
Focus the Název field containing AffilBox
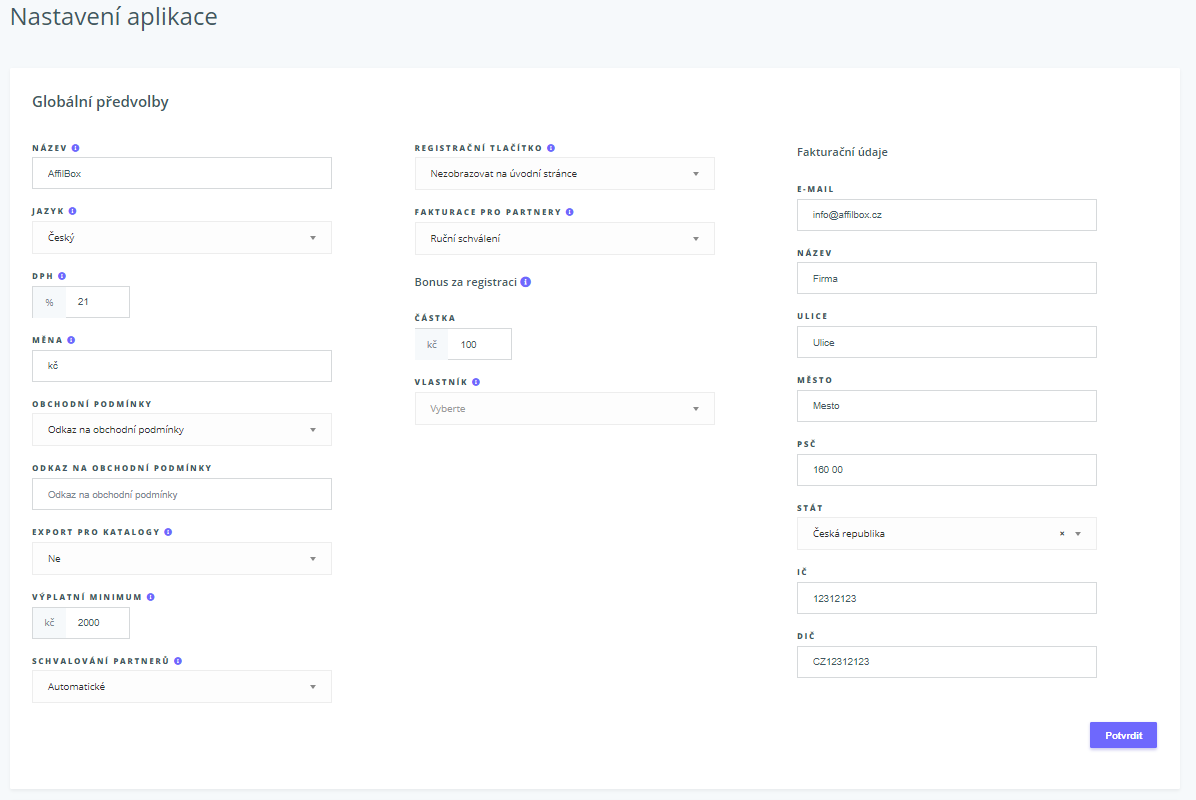pos(182,173)
